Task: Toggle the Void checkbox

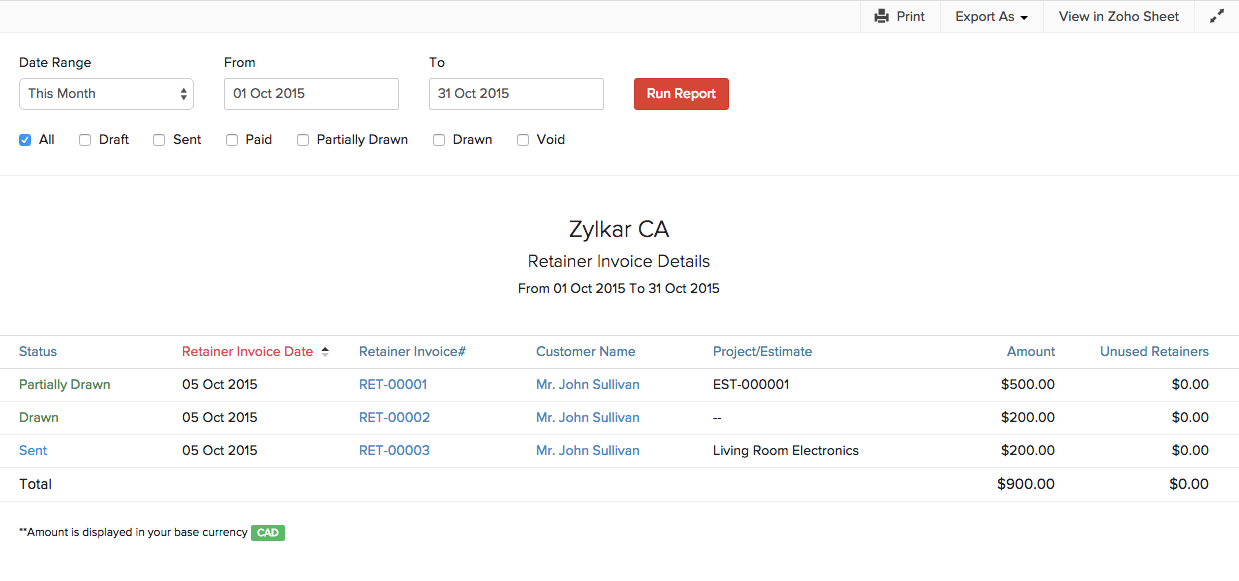Action: pyautogui.click(x=523, y=140)
